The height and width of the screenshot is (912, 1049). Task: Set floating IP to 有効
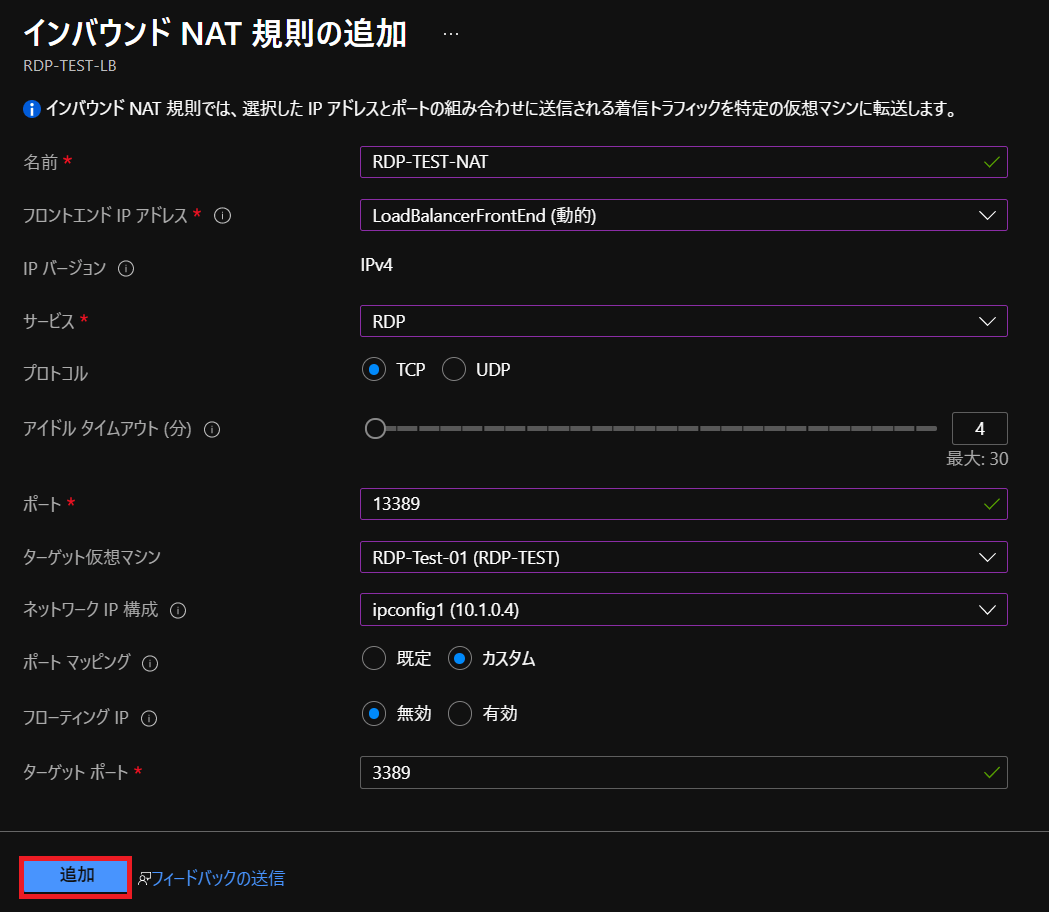coord(460,713)
